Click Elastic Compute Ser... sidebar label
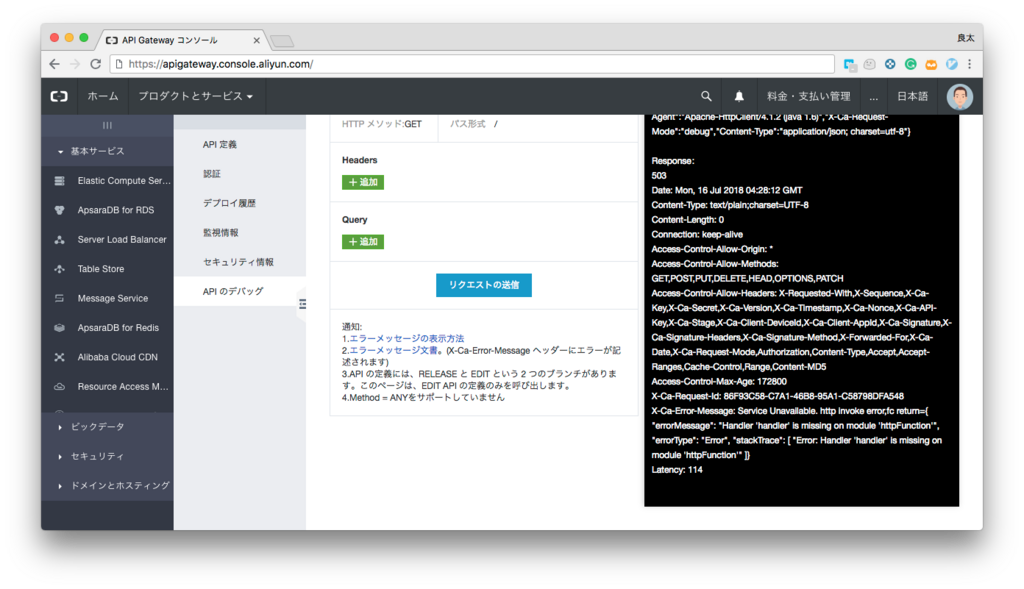Screen dimensions: 1024x589 124,181
